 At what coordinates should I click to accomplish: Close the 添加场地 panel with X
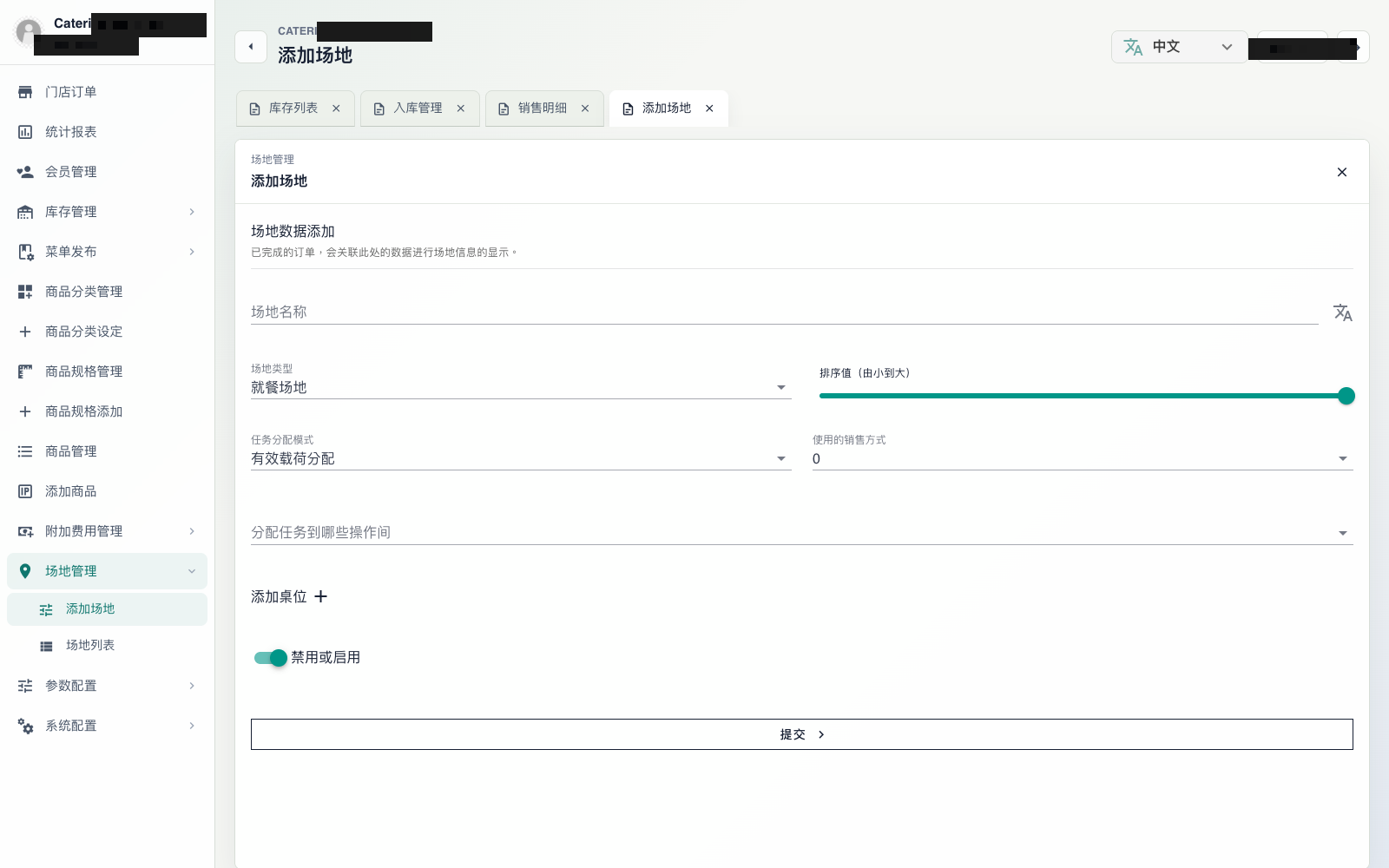(1342, 172)
